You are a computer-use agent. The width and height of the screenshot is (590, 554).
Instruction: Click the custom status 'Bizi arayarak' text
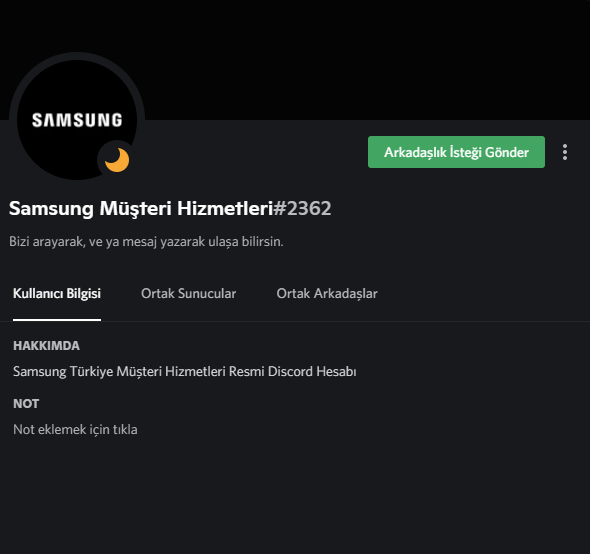[47, 241]
